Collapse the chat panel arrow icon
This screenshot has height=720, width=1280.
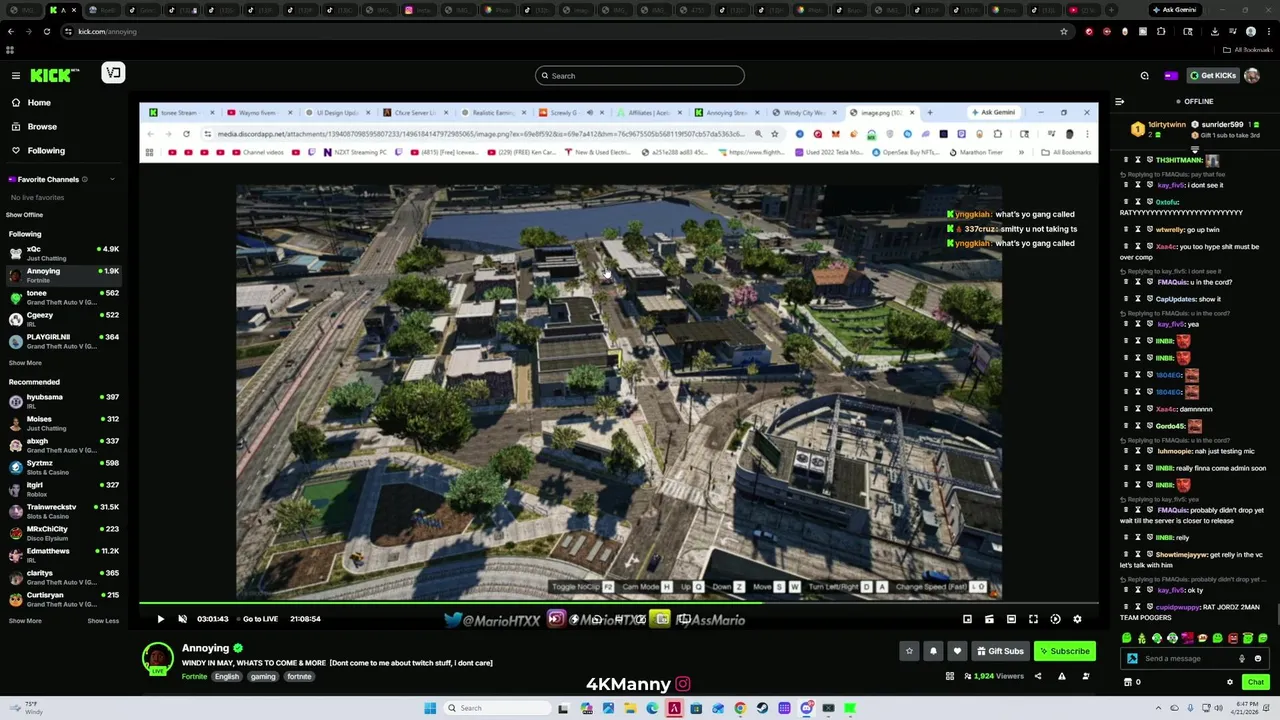click(1120, 102)
